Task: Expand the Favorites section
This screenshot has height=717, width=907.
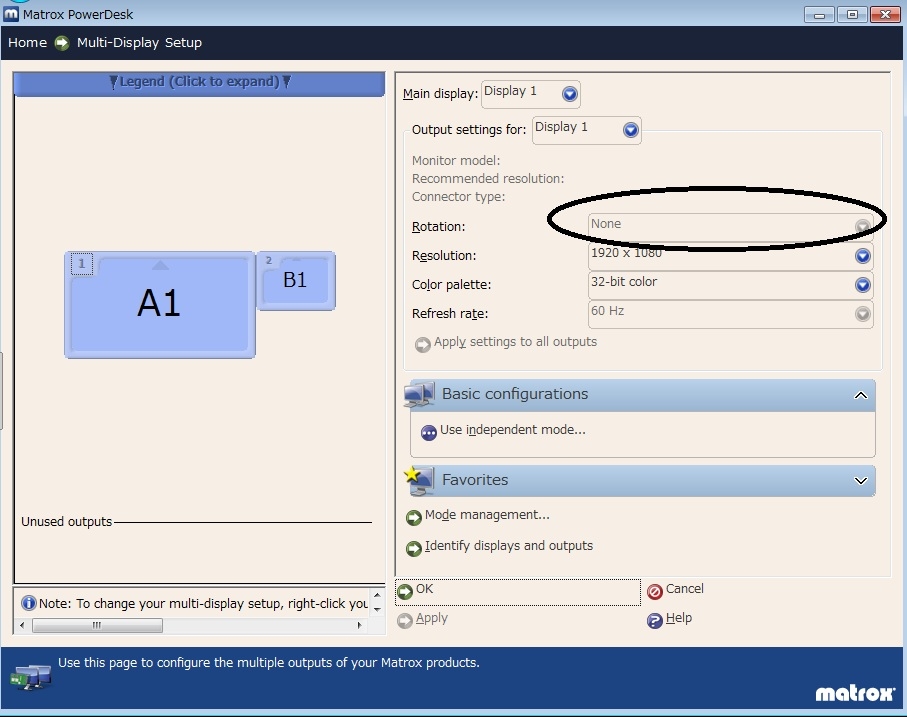Action: [x=860, y=481]
